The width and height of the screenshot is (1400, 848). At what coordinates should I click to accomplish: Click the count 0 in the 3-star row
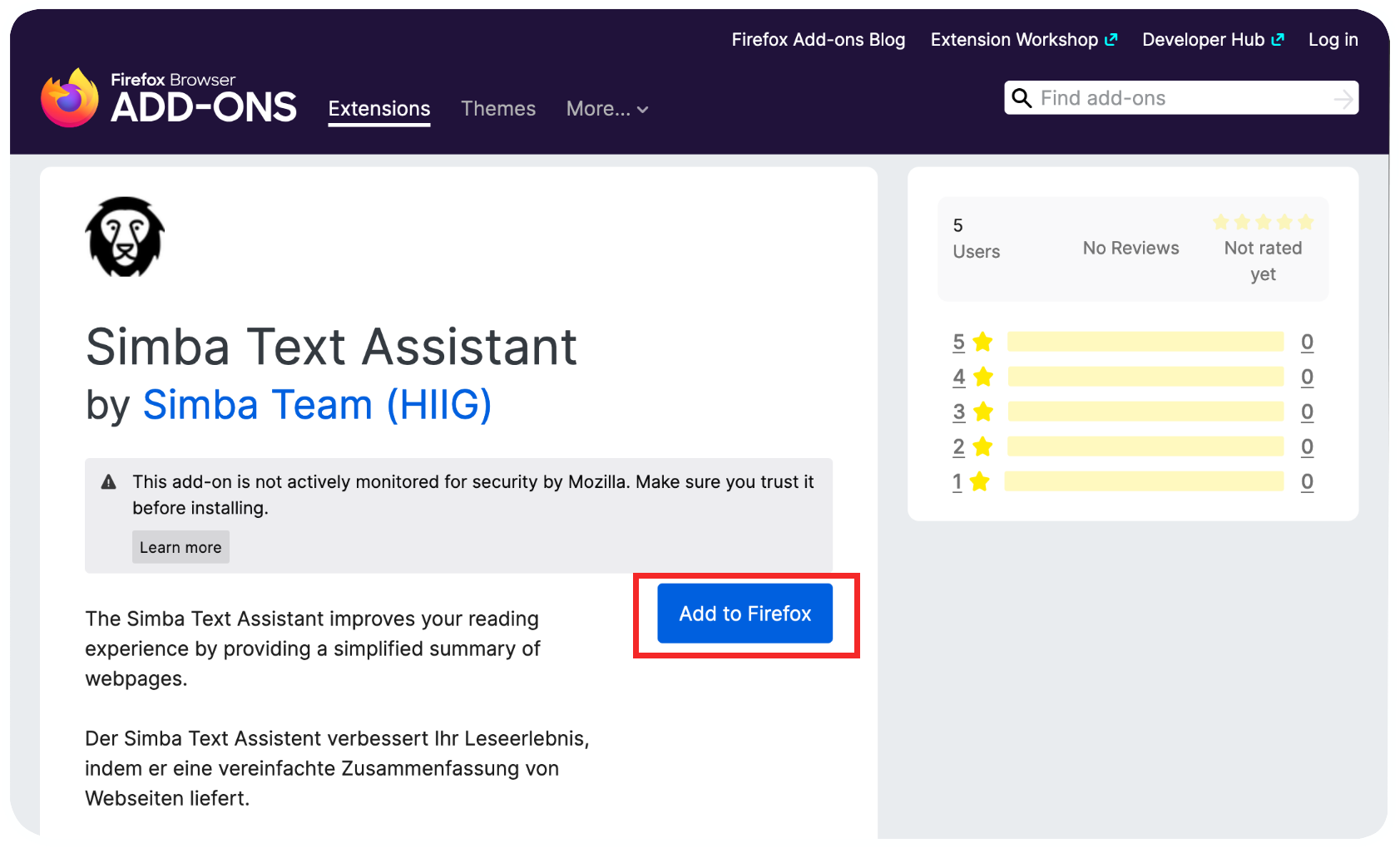coord(1307,412)
